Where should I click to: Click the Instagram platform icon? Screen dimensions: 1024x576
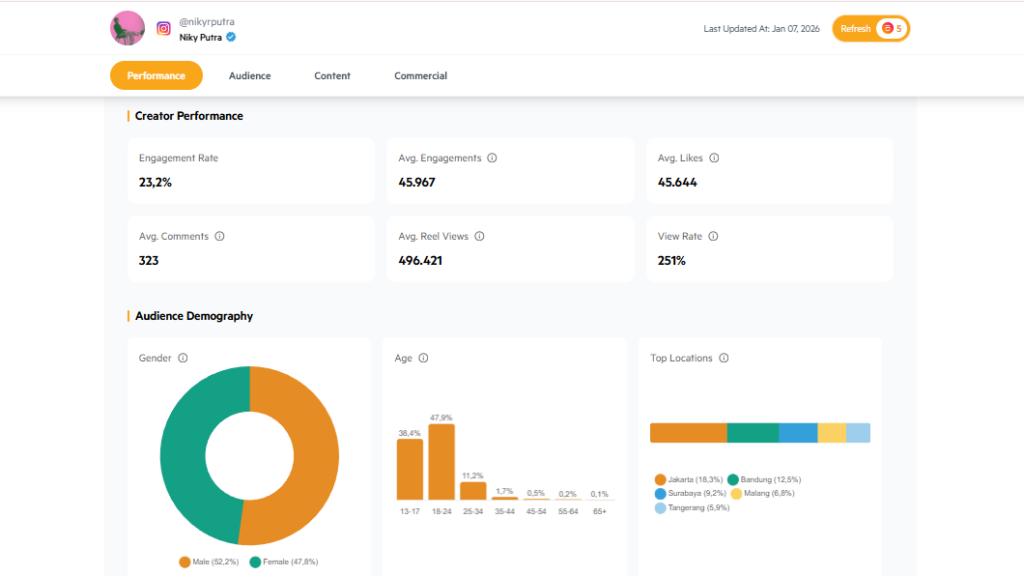(164, 29)
